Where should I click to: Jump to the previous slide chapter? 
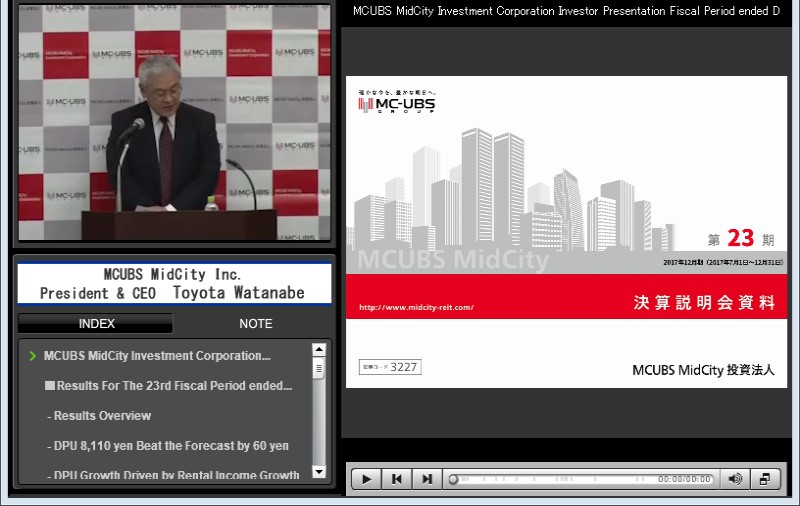point(397,479)
